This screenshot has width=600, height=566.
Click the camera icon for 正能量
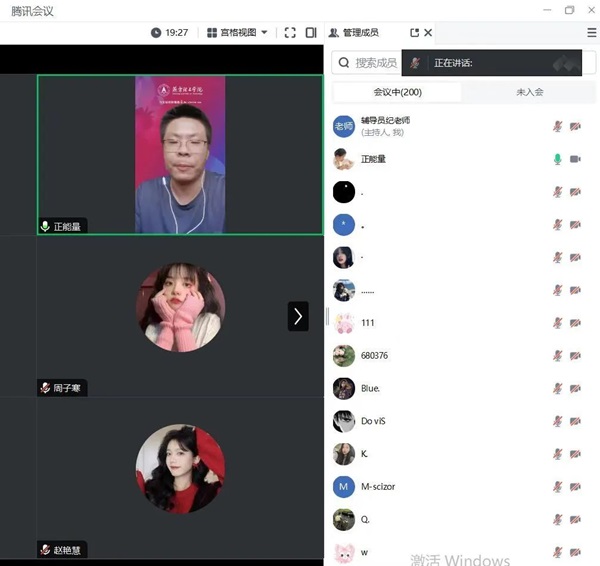point(575,159)
